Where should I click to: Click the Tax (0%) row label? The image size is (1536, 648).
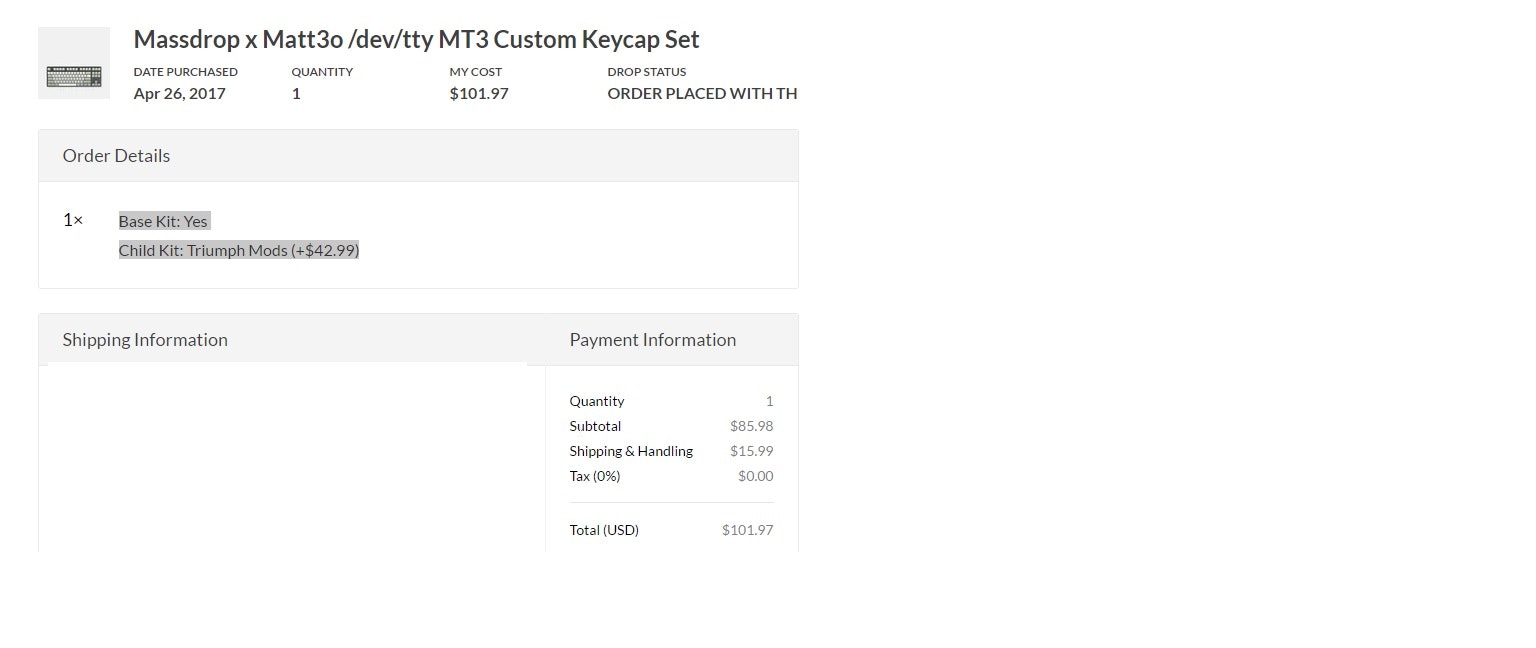(x=595, y=476)
